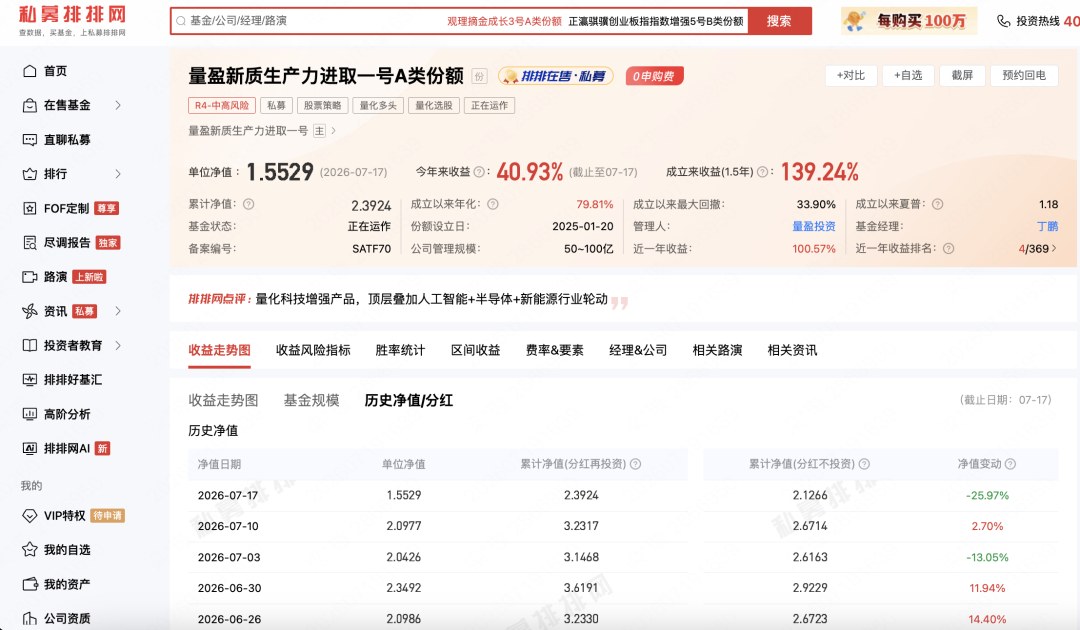This screenshot has height=630, width=1080.
Task: Switch to 收益风险指标 tab
Action: pos(313,350)
